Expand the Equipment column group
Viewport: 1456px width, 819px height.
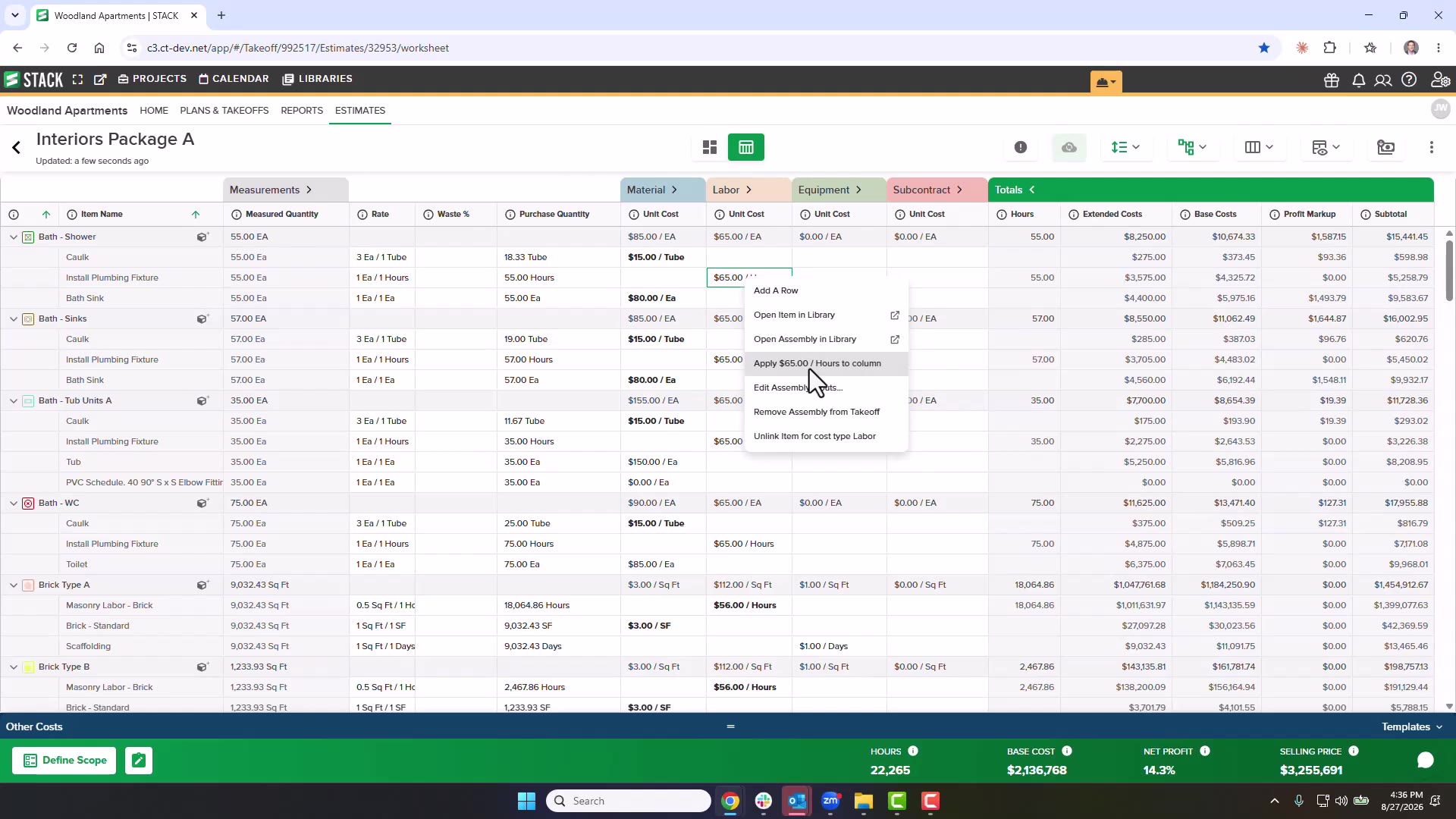[x=858, y=190]
